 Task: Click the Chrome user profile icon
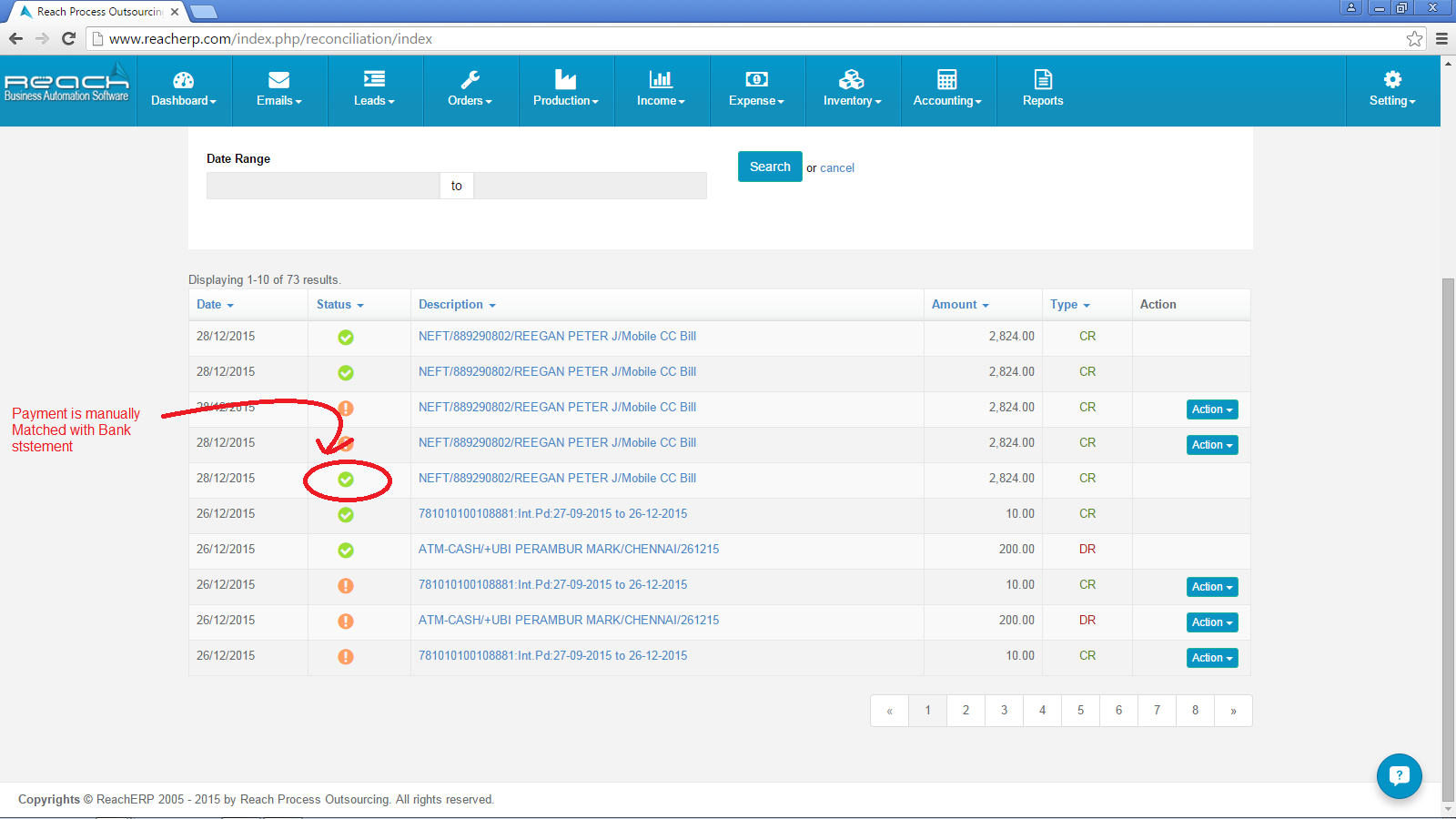(x=1351, y=7)
